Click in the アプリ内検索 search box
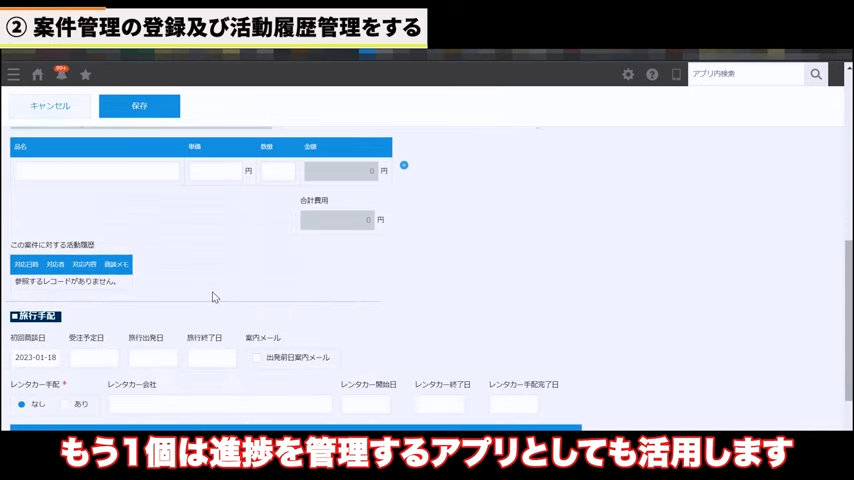 click(x=746, y=74)
